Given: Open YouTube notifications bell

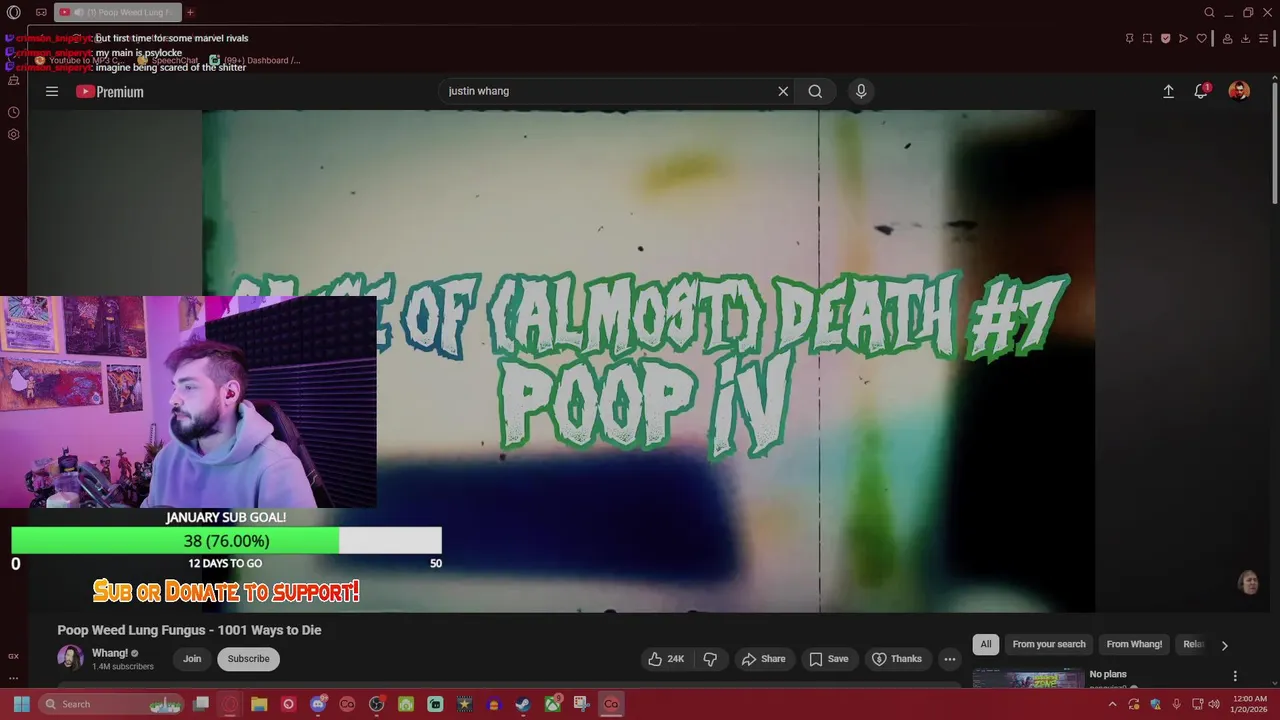Looking at the screenshot, I should point(1201,91).
